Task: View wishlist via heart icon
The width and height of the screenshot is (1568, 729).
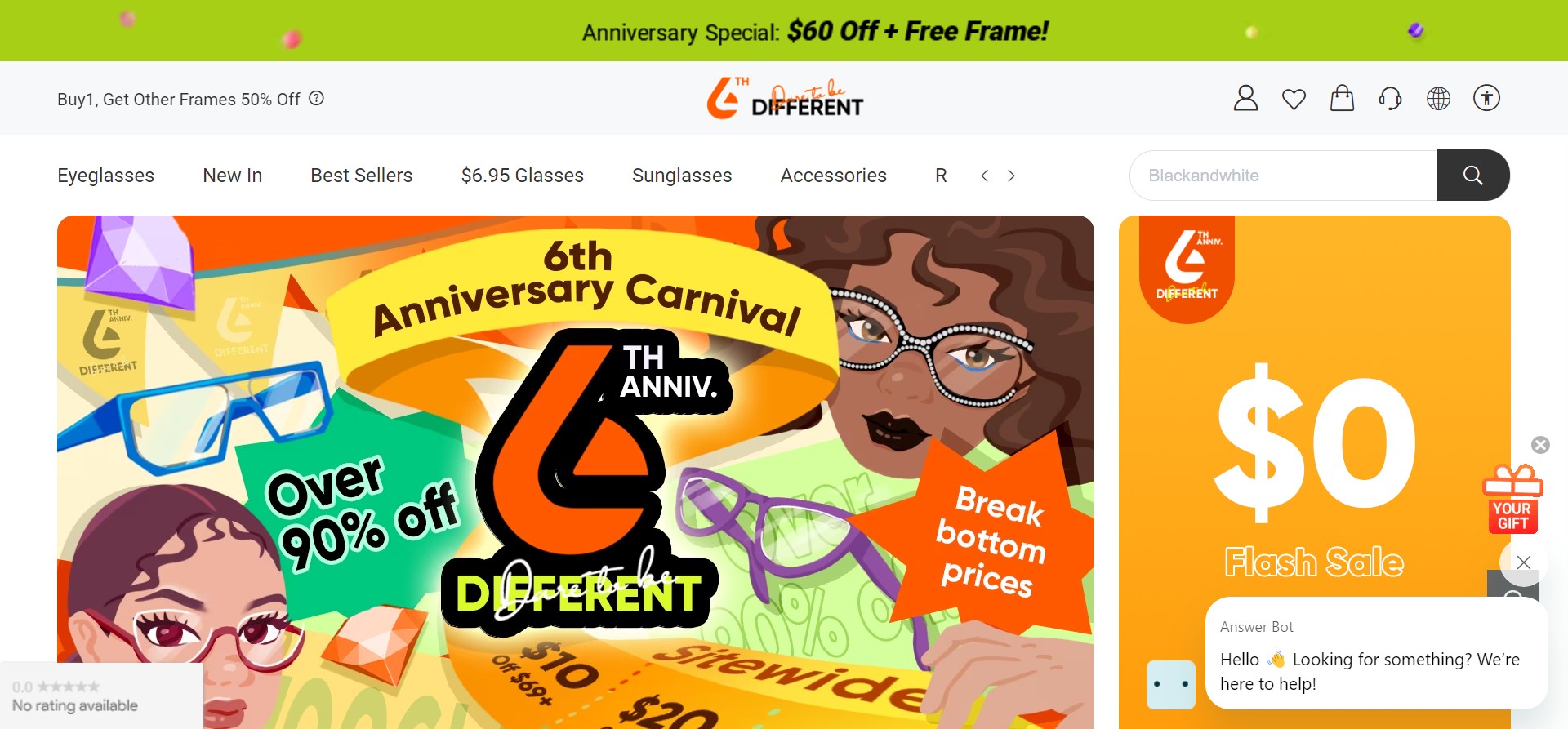Action: [x=1294, y=99]
